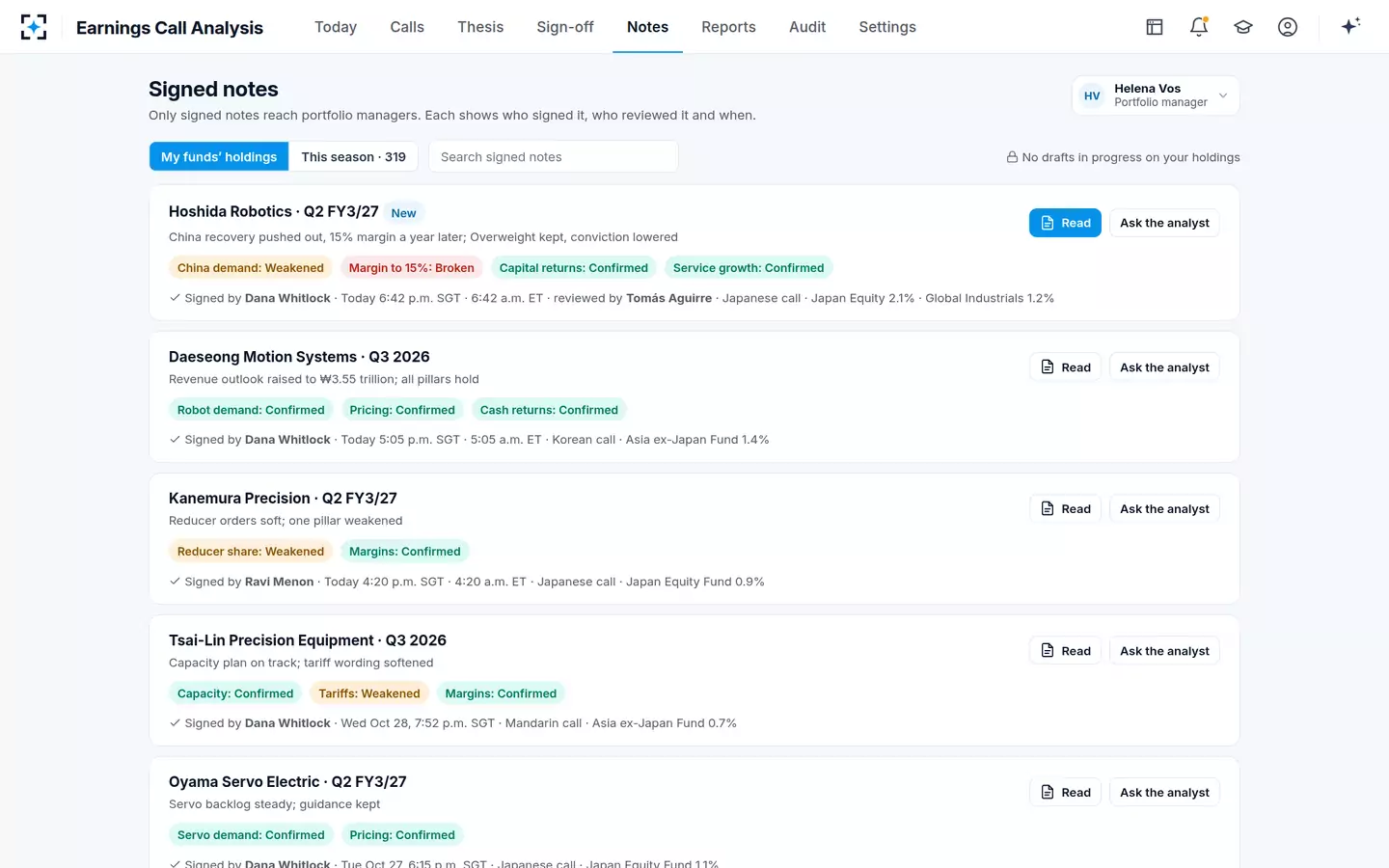
Task: Open the Thesis tab
Action: (480, 27)
